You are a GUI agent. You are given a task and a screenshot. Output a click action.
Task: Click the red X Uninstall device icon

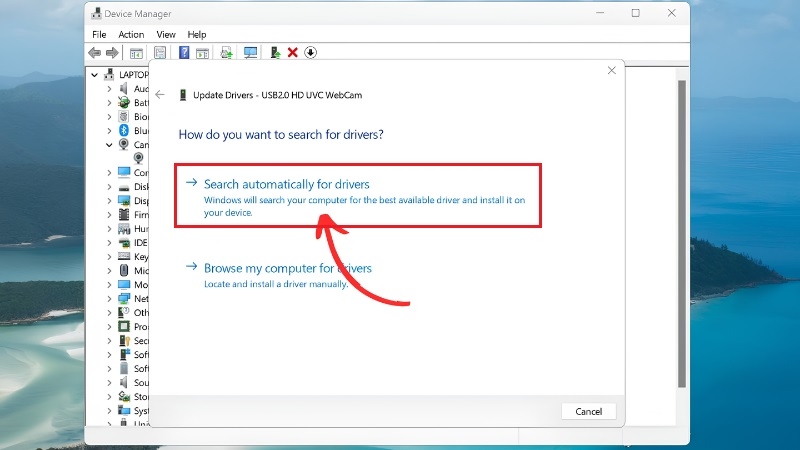pos(292,53)
